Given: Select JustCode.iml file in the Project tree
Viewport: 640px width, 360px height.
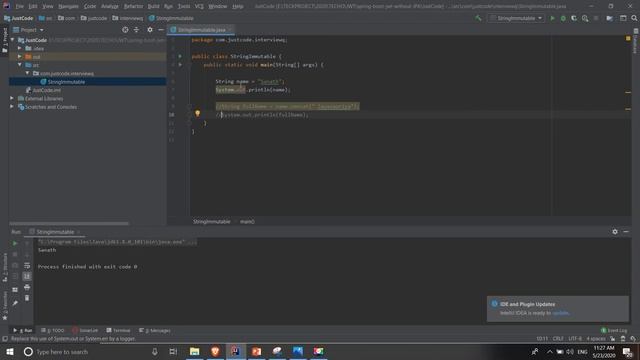Looking at the screenshot, I should [46, 90].
